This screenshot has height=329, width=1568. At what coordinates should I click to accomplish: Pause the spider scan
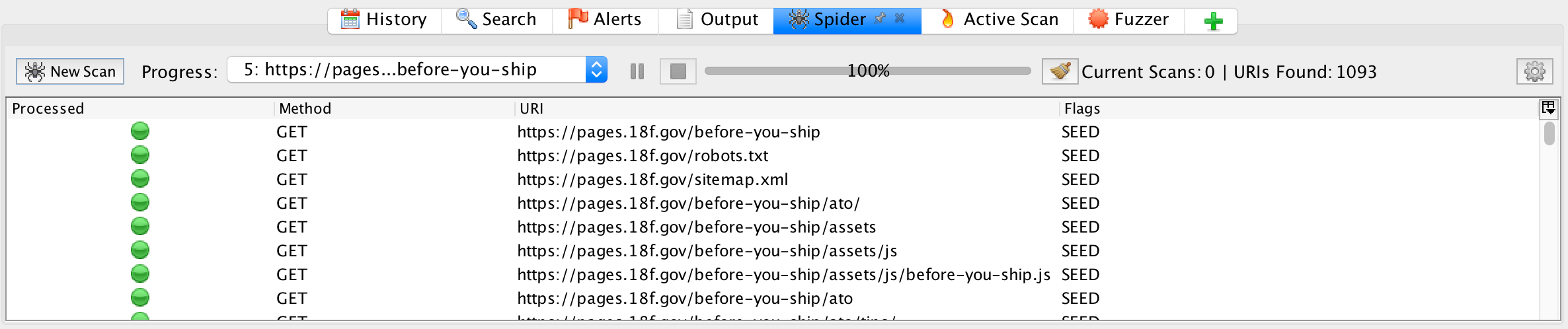pos(637,71)
